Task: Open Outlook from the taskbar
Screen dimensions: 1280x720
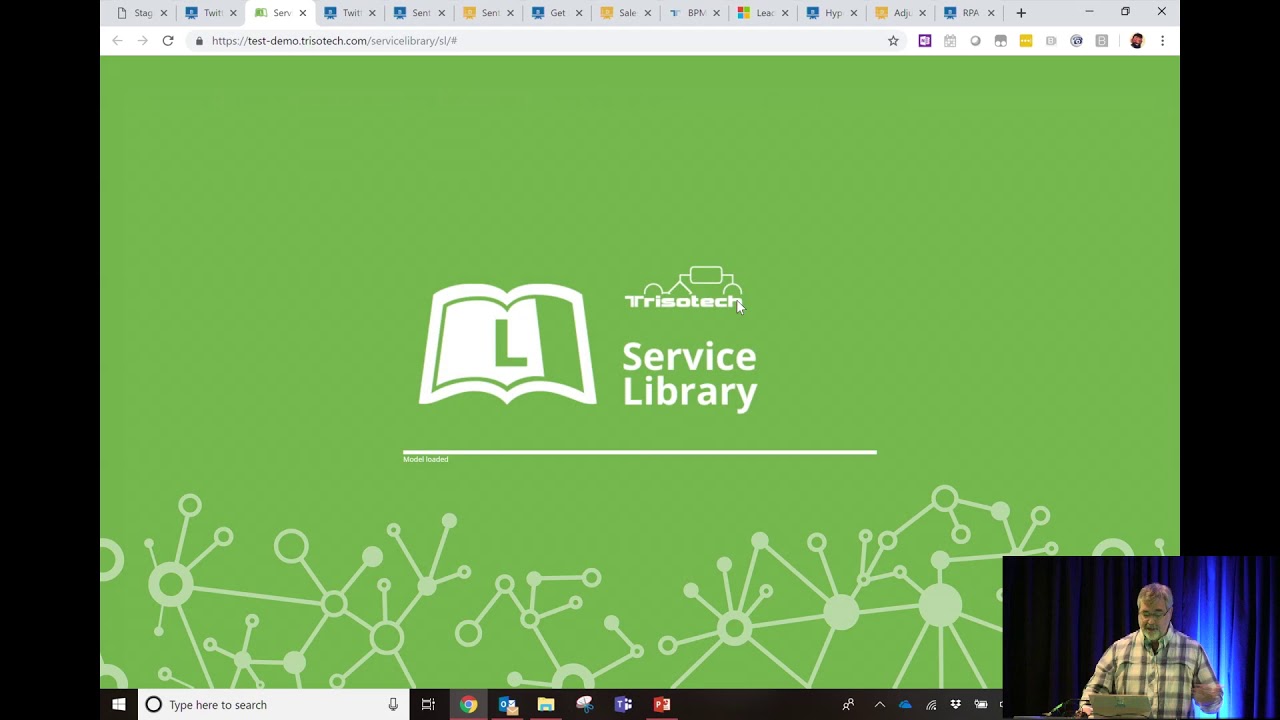Action: pos(507,705)
